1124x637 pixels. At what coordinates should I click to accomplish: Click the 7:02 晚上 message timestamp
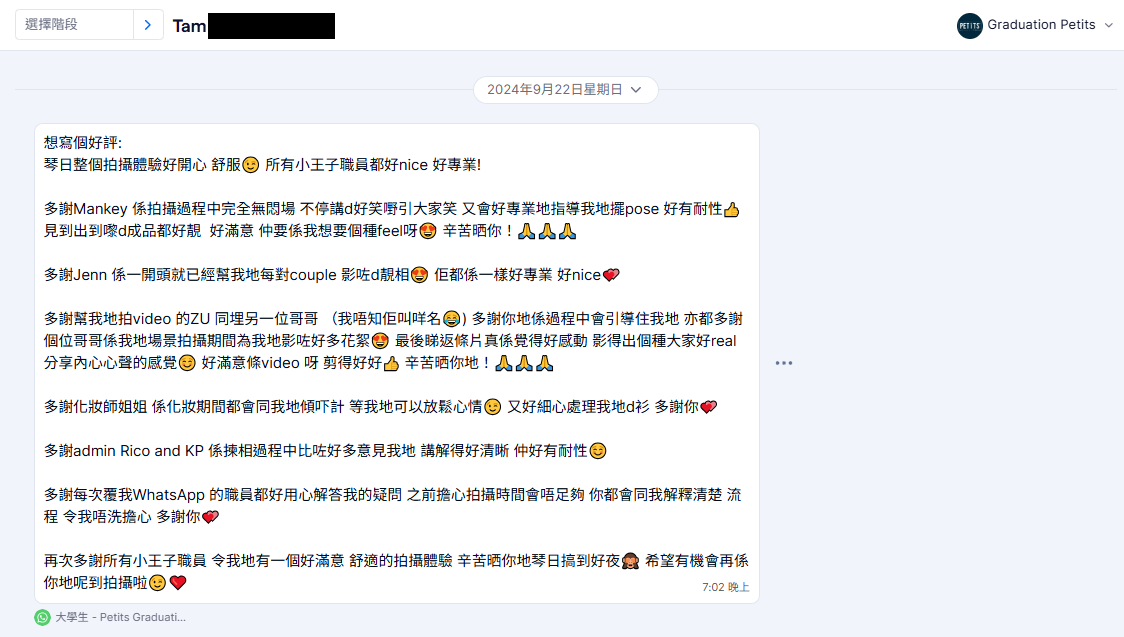pyautogui.click(x=725, y=587)
